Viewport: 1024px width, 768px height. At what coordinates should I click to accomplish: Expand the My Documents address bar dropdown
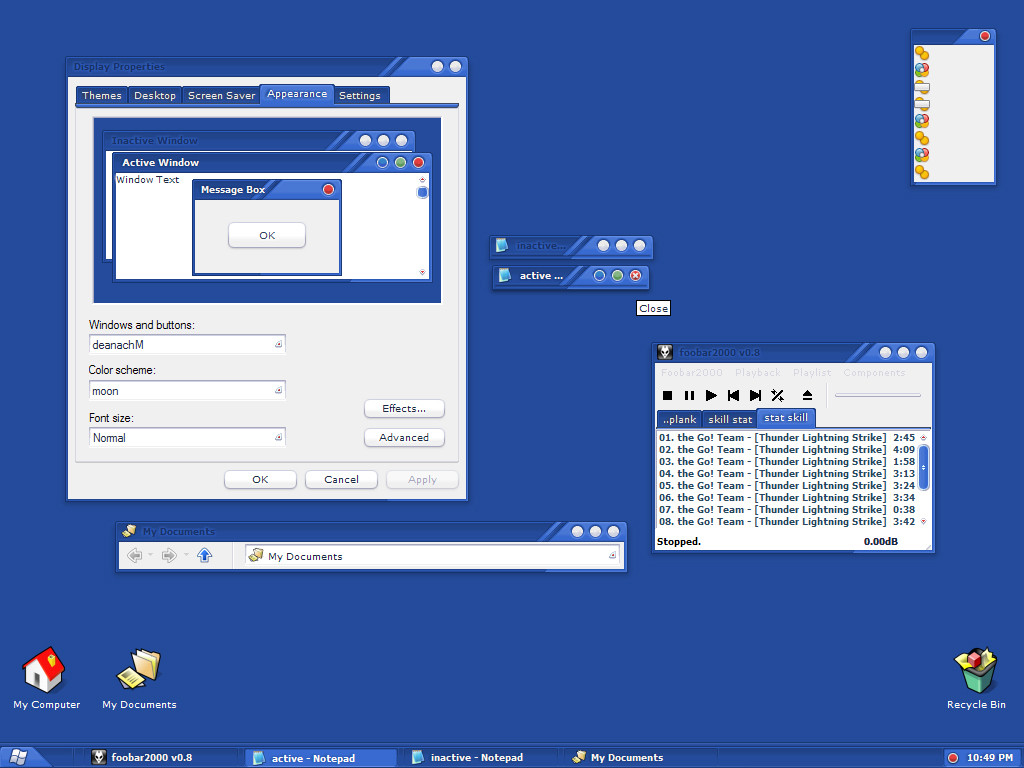[x=612, y=556]
